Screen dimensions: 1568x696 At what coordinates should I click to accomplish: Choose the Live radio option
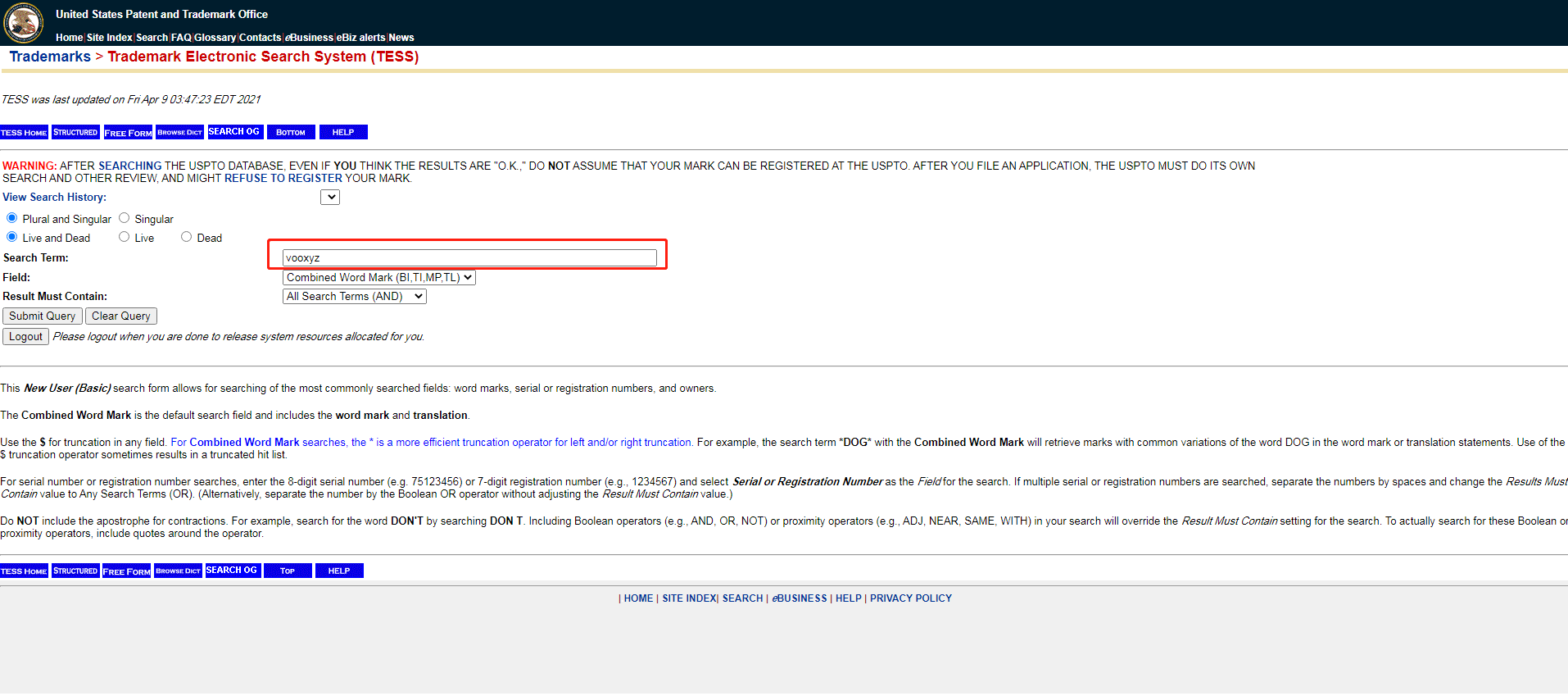(x=125, y=237)
